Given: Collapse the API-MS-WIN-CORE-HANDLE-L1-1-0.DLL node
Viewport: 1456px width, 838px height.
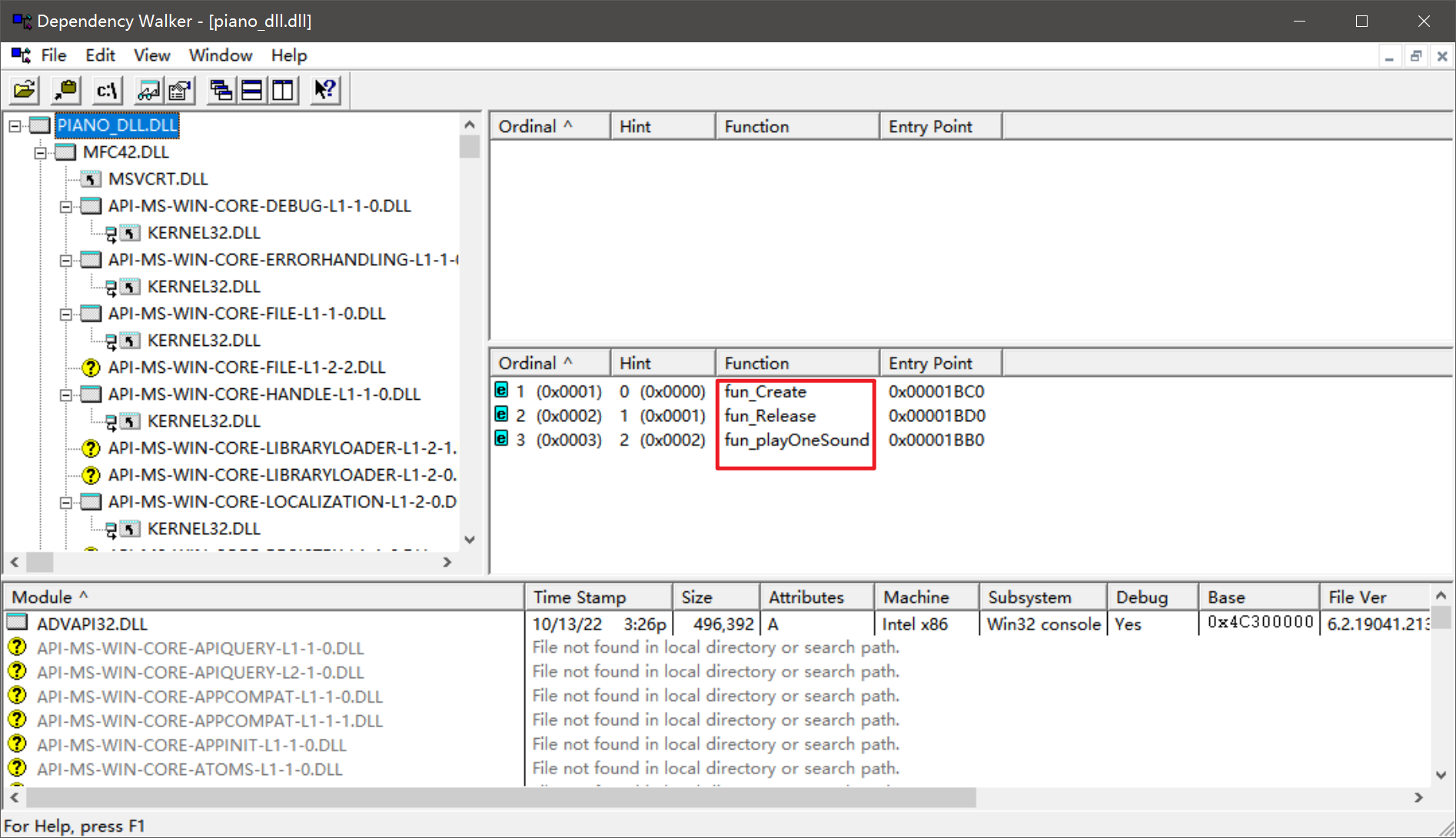Looking at the screenshot, I should (x=66, y=394).
